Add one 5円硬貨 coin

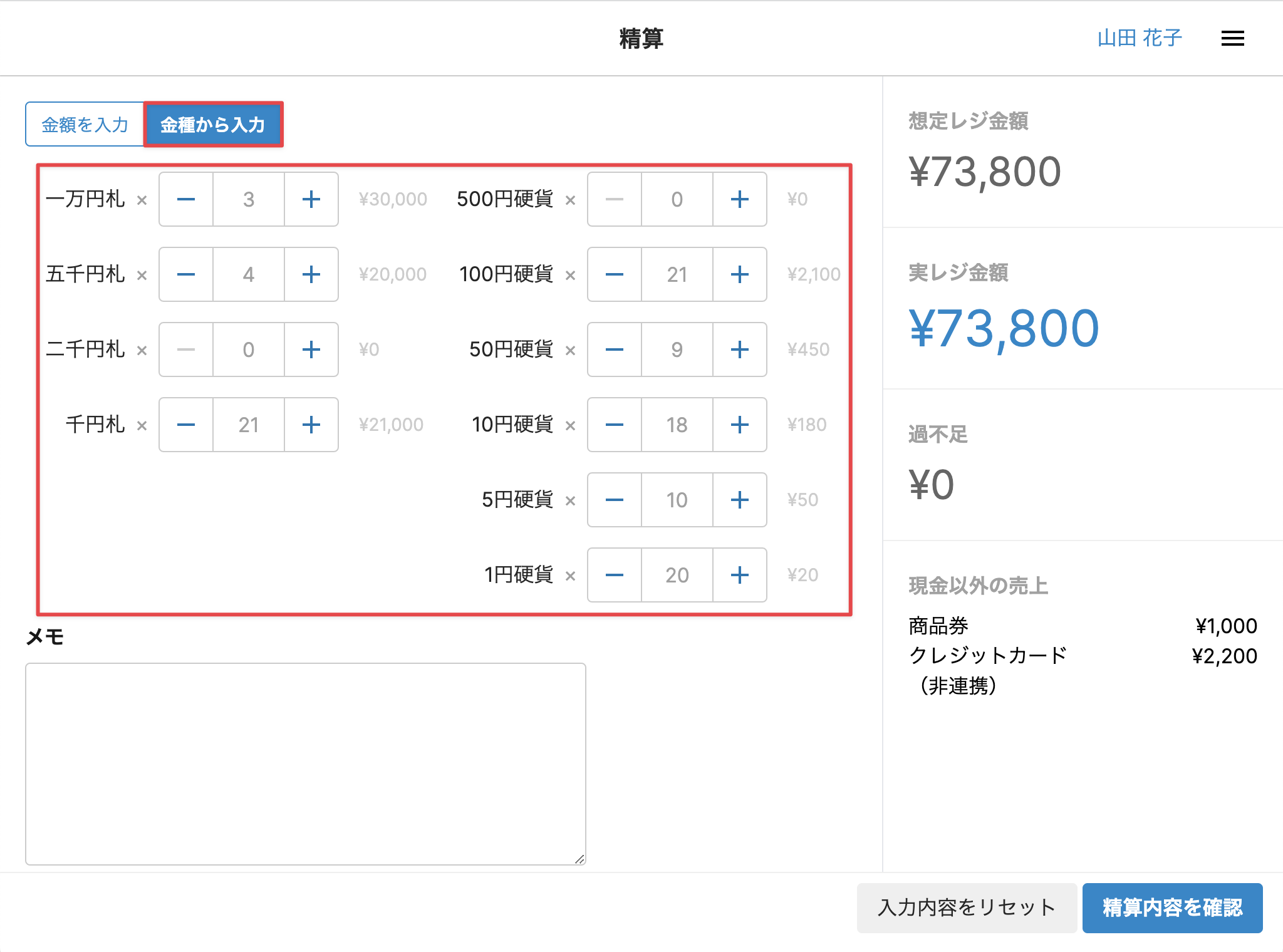pos(739,500)
